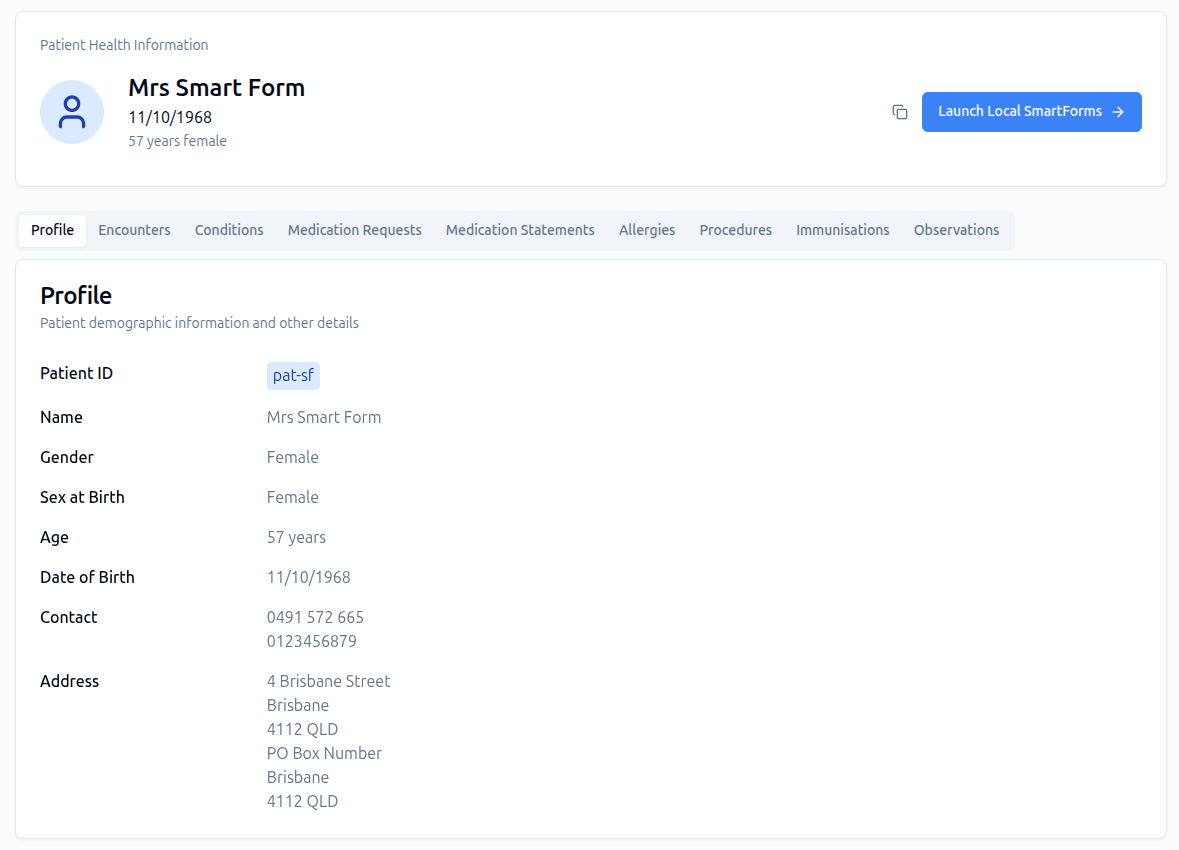
Task: Show the Procedures tab
Action: pyautogui.click(x=735, y=230)
